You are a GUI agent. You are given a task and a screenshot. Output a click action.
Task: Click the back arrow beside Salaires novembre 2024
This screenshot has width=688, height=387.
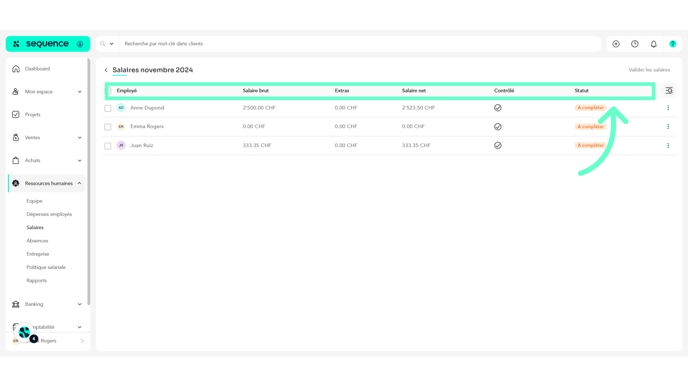click(x=106, y=70)
